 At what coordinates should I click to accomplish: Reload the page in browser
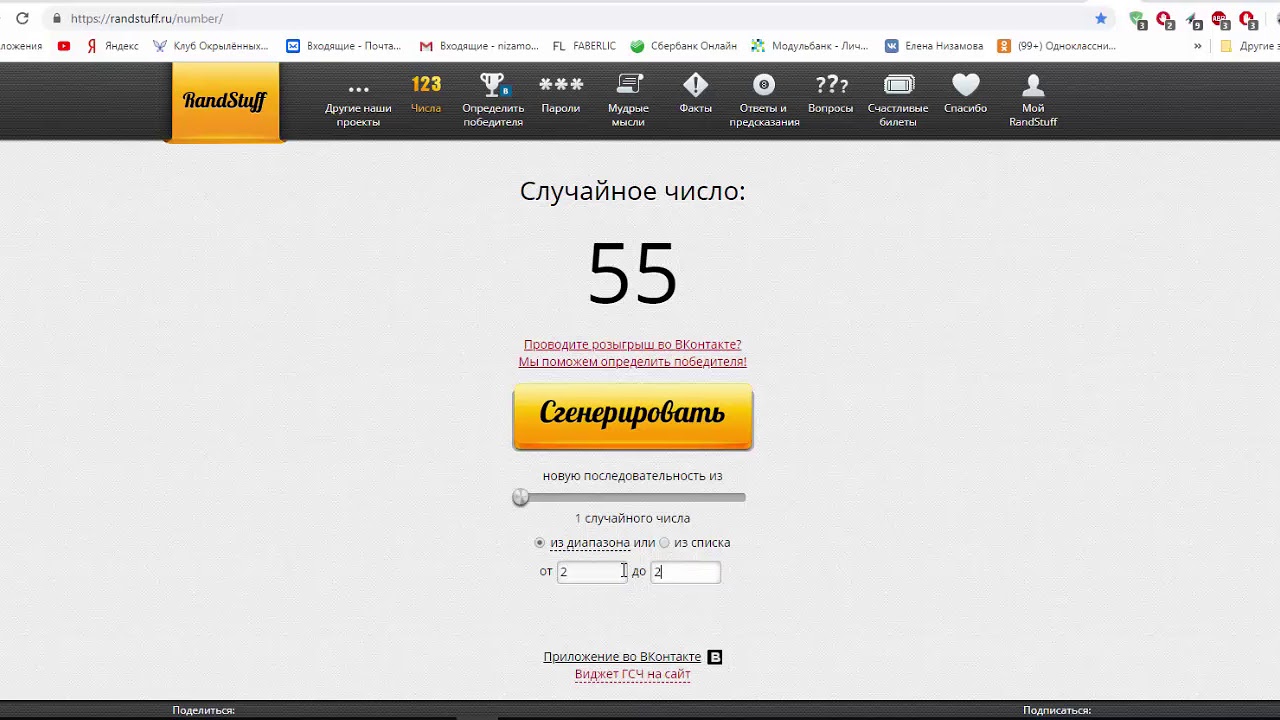22,18
